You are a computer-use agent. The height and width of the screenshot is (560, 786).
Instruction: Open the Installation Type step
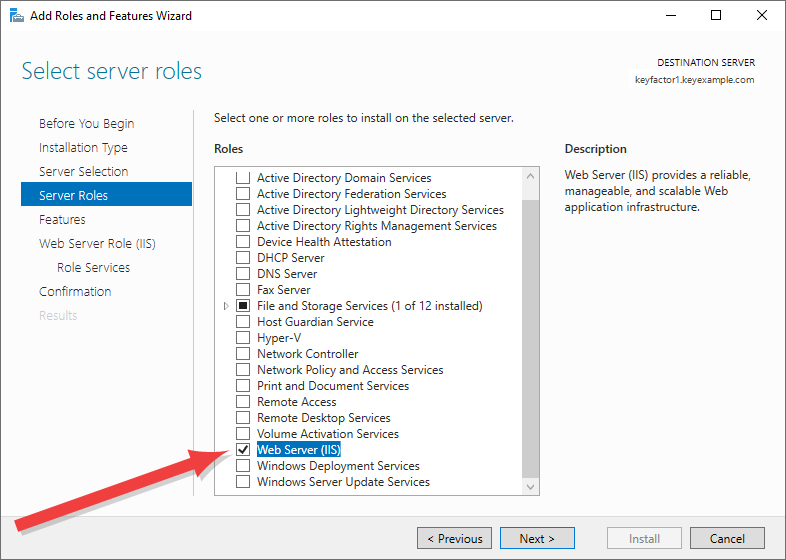83,147
